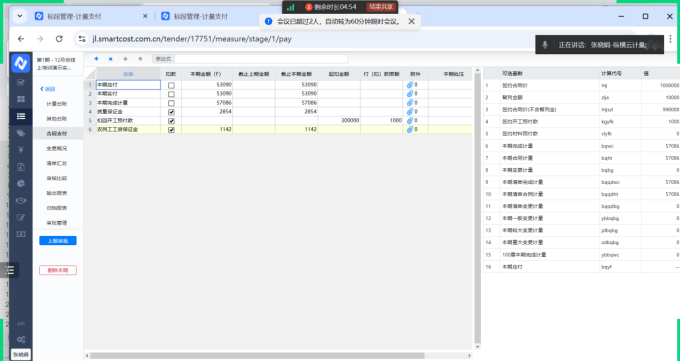
Task: Open the grid dashboard icon in sidebar
Action: (x=20, y=99)
